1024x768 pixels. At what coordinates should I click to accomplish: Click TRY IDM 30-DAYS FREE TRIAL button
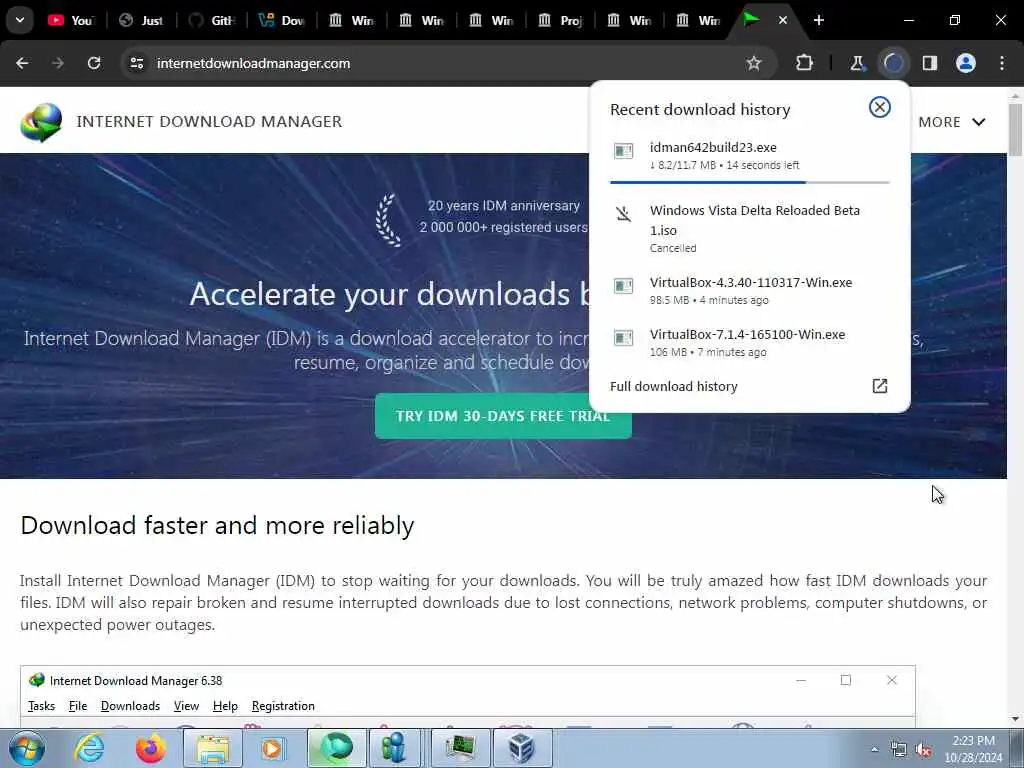click(x=503, y=416)
